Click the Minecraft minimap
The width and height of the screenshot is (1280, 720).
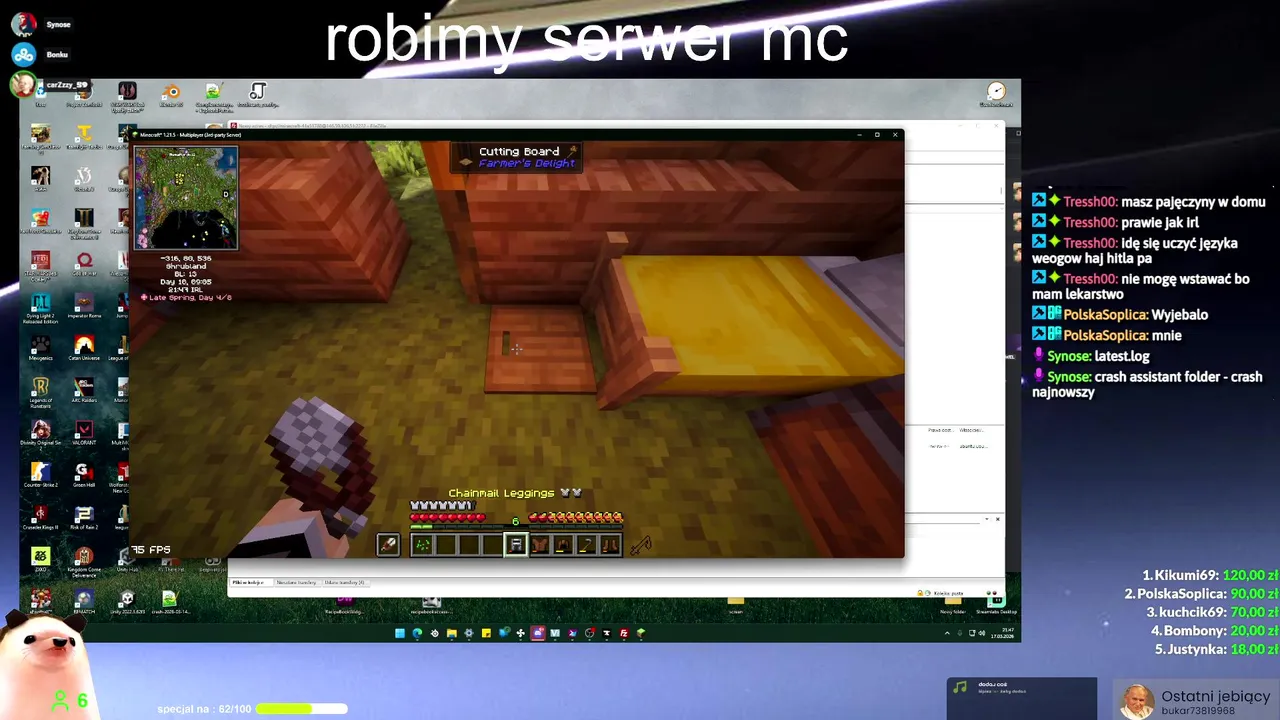[x=186, y=198]
